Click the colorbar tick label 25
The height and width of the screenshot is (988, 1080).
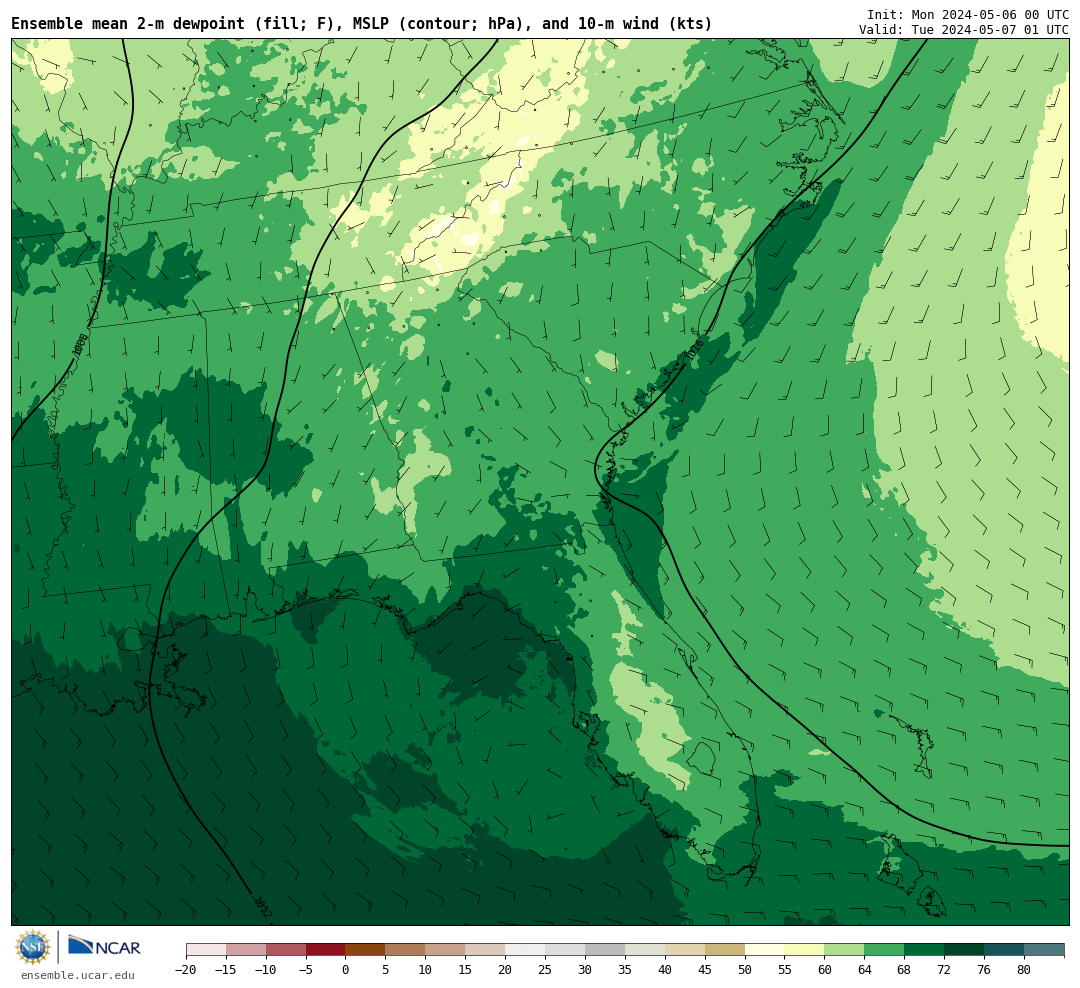(x=545, y=969)
